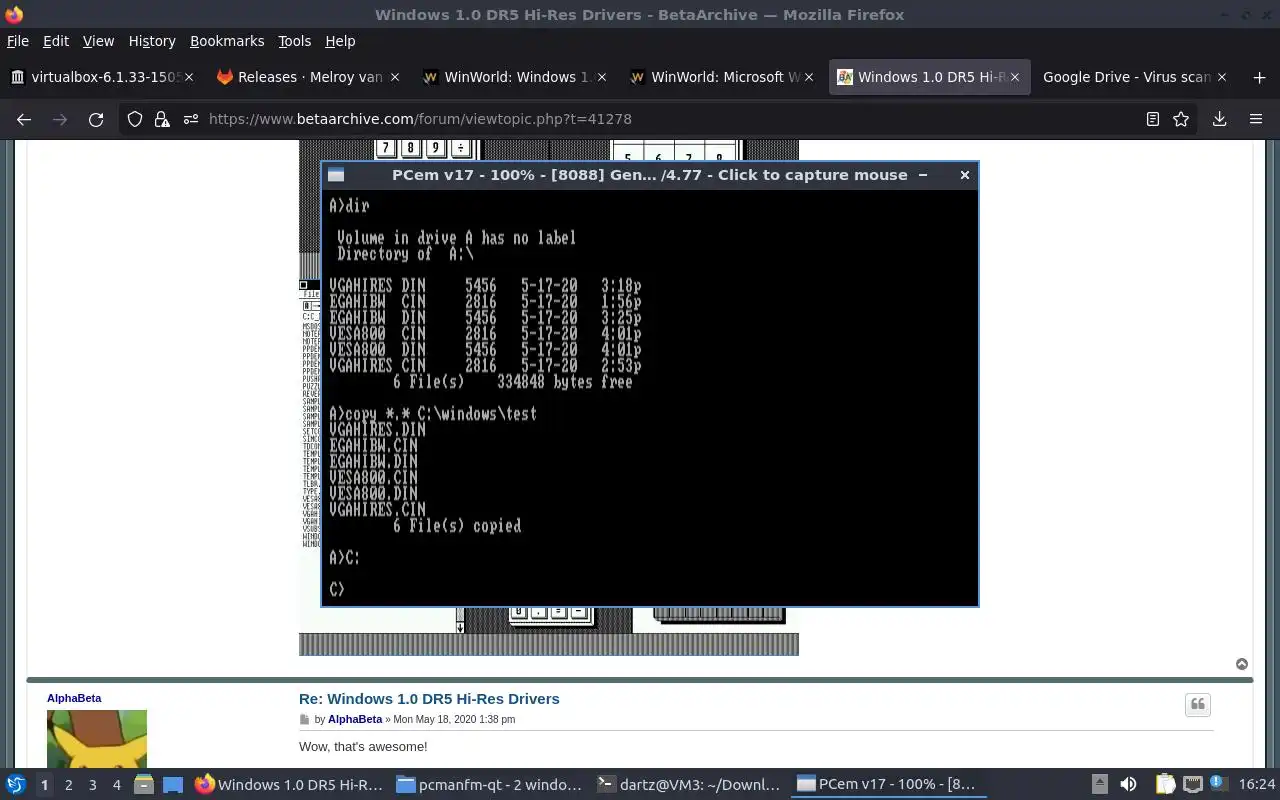Open the History menu

coord(152,41)
